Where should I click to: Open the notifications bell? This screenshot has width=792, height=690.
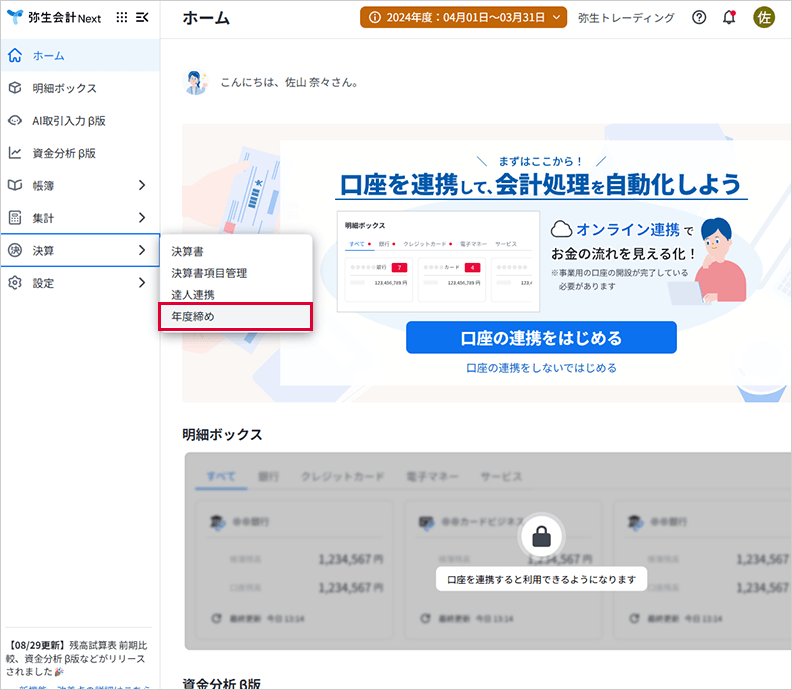(729, 17)
